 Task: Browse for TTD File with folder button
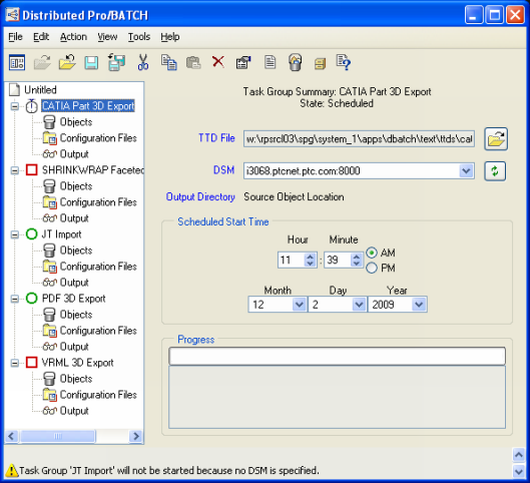tap(496, 139)
